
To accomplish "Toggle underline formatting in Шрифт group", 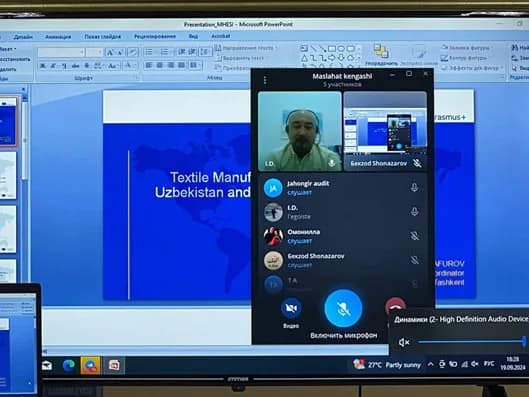I will tap(64, 66).
